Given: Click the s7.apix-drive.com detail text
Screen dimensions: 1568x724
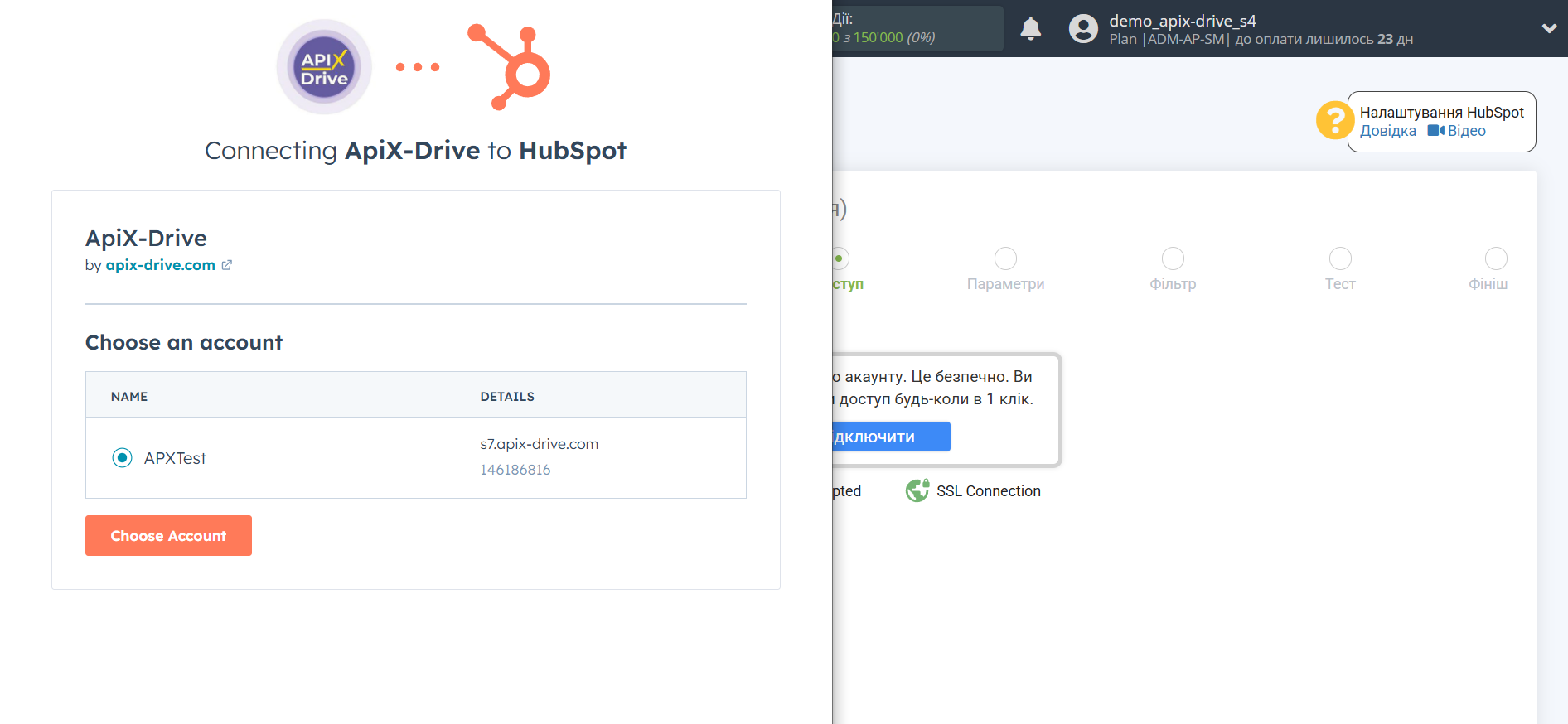Looking at the screenshot, I should tap(539, 444).
